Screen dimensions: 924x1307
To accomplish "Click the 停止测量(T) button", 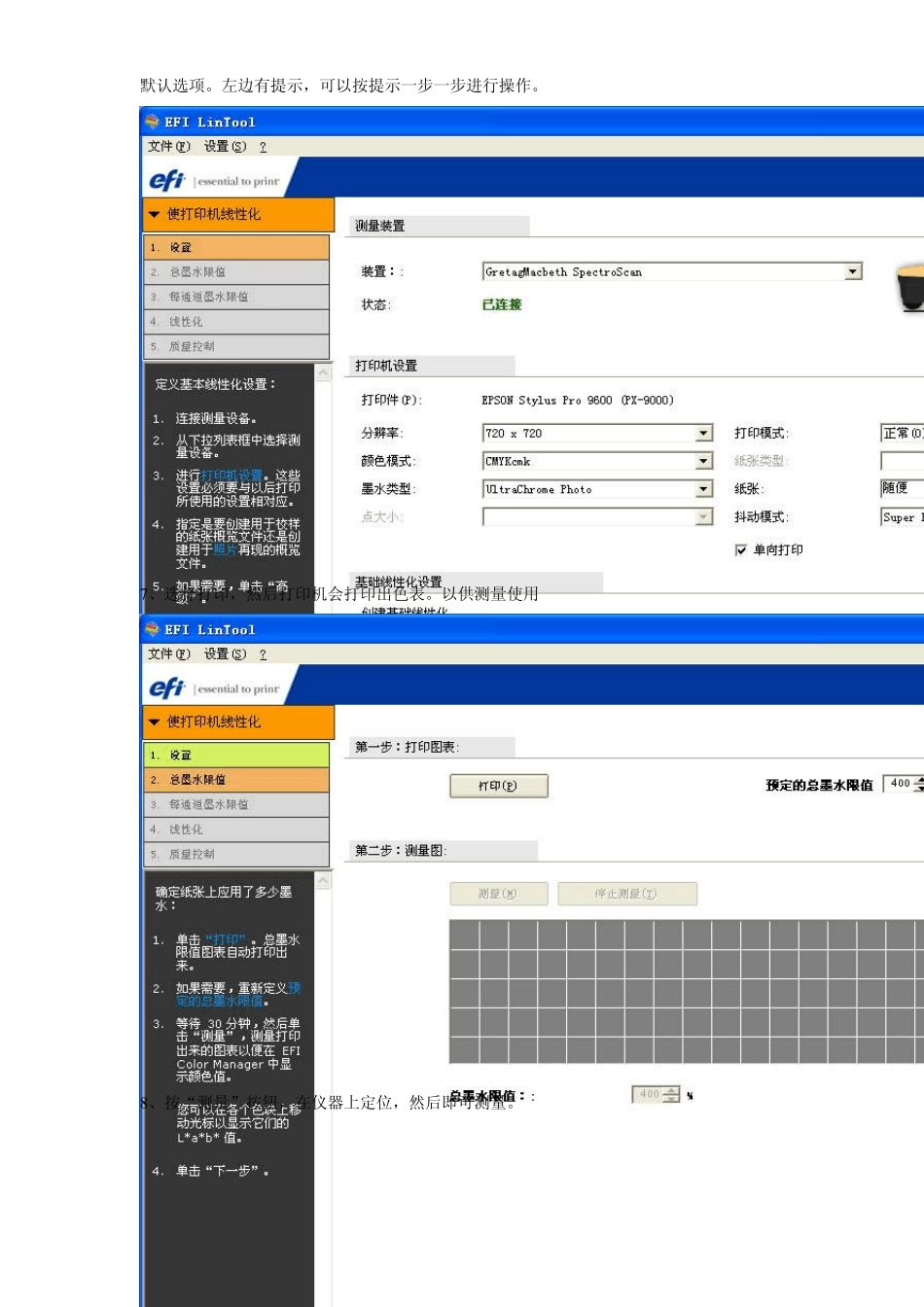I will 627,894.
